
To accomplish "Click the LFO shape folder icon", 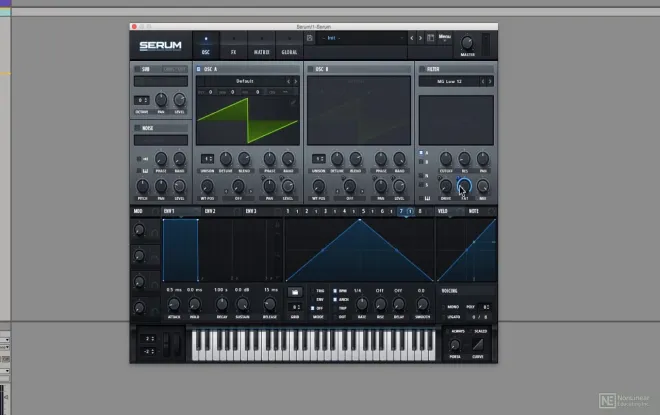I will coord(295,292).
